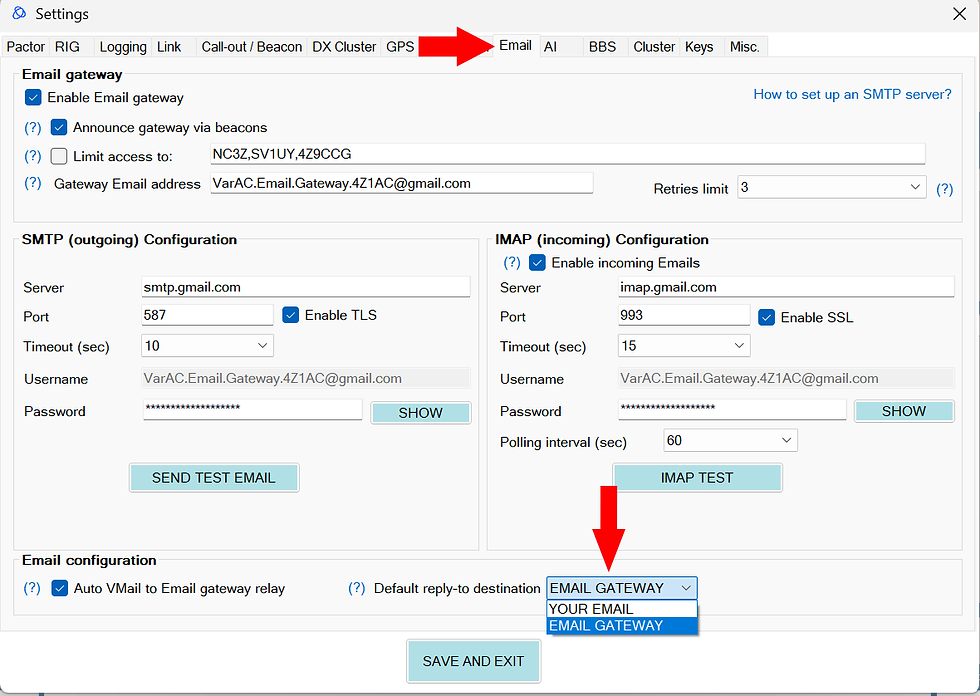Enable the Limit access to checkbox
This screenshot has width=980, height=696.
pyautogui.click(x=59, y=156)
